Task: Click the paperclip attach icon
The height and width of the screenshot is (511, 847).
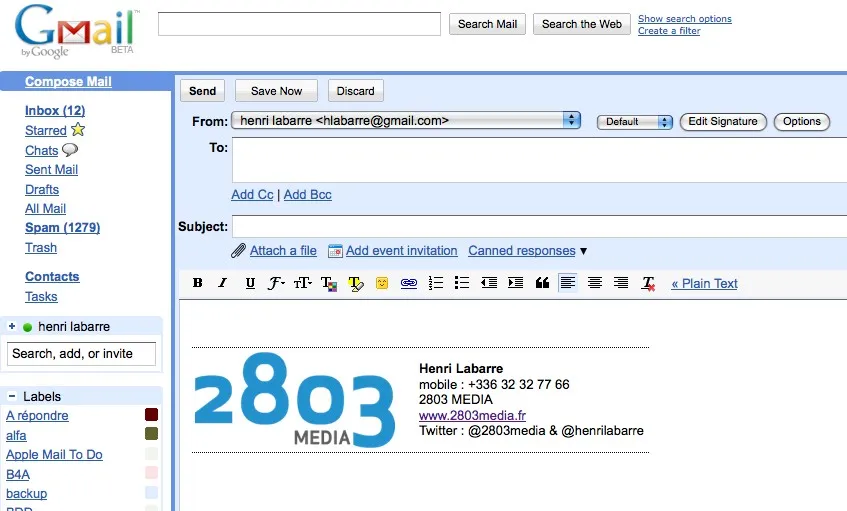Action: (x=238, y=251)
